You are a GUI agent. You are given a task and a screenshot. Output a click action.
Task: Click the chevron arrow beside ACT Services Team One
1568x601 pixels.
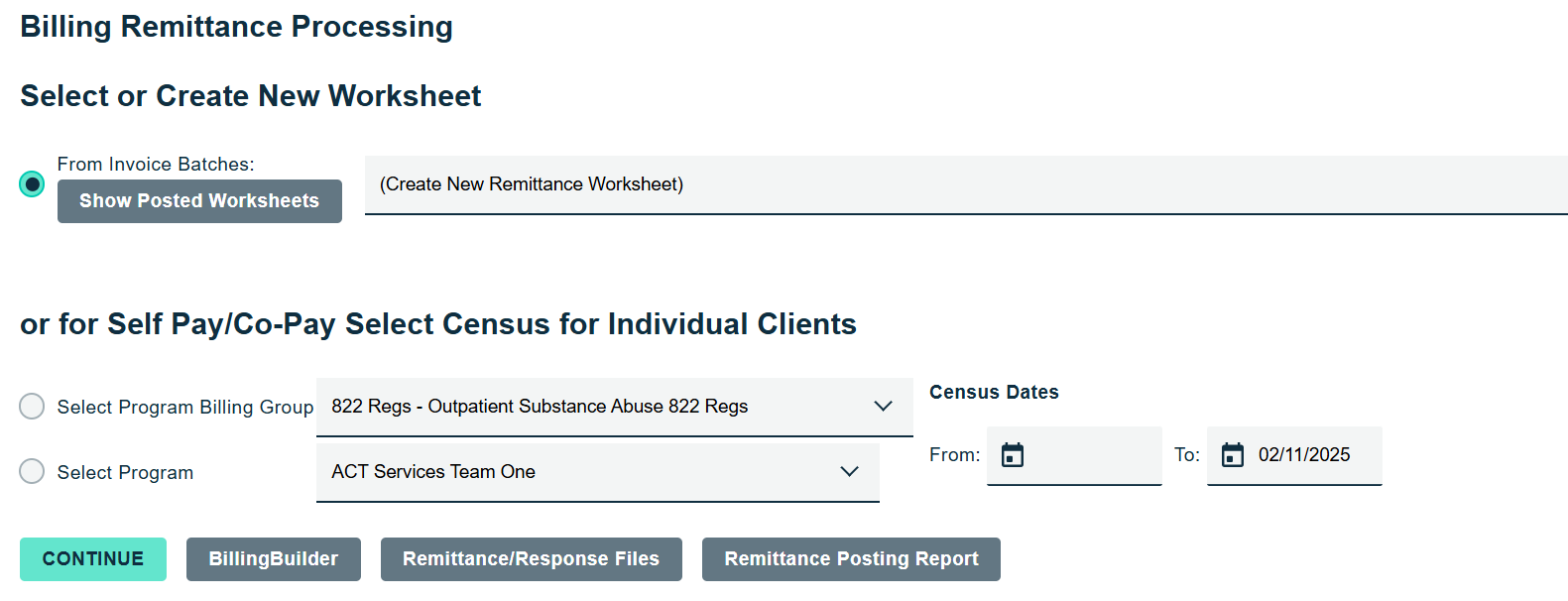click(x=849, y=472)
